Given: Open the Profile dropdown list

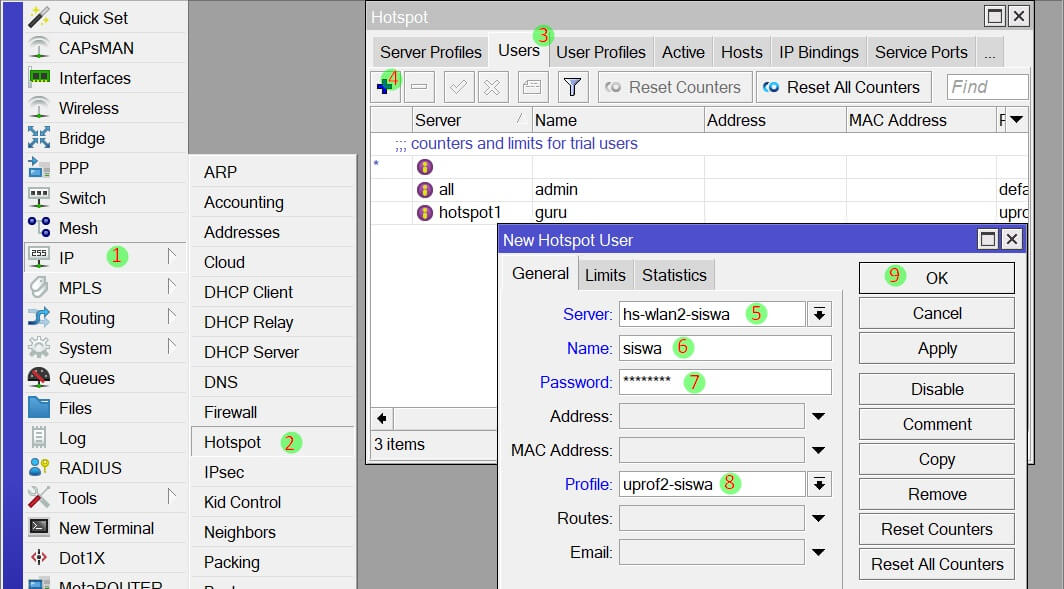Looking at the screenshot, I should coord(819,484).
